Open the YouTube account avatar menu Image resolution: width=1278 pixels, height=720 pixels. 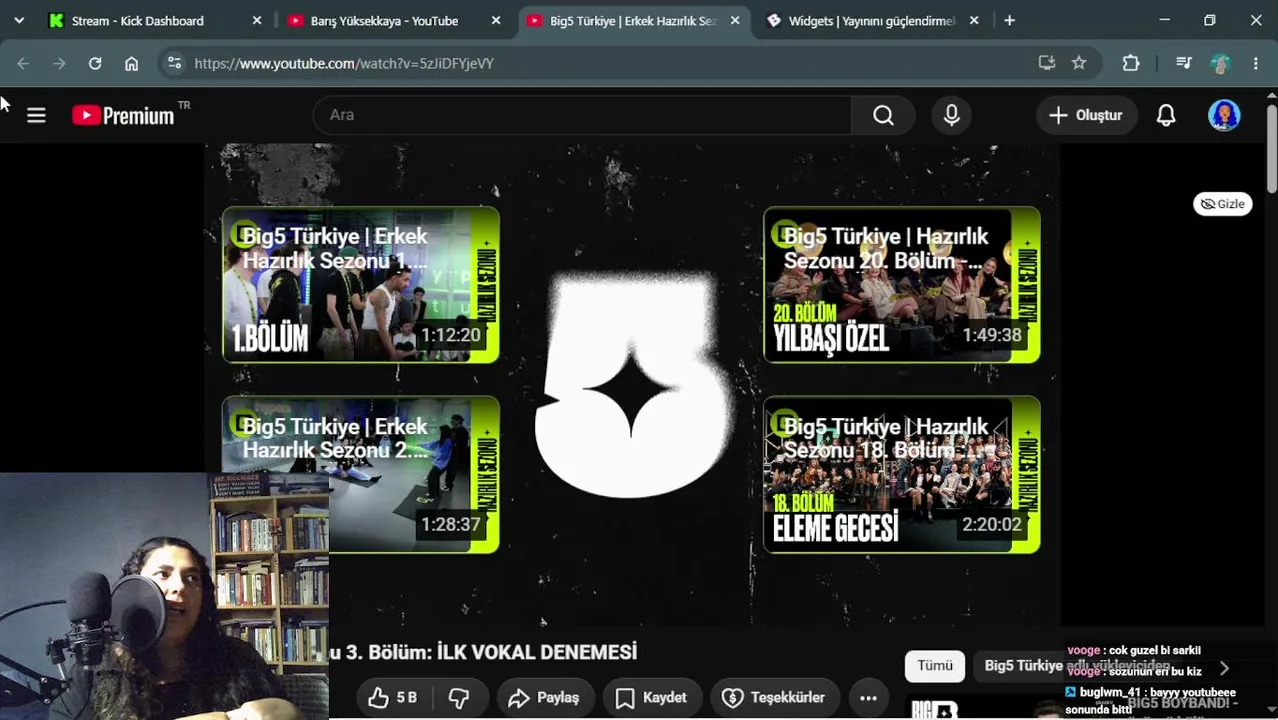click(1224, 115)
